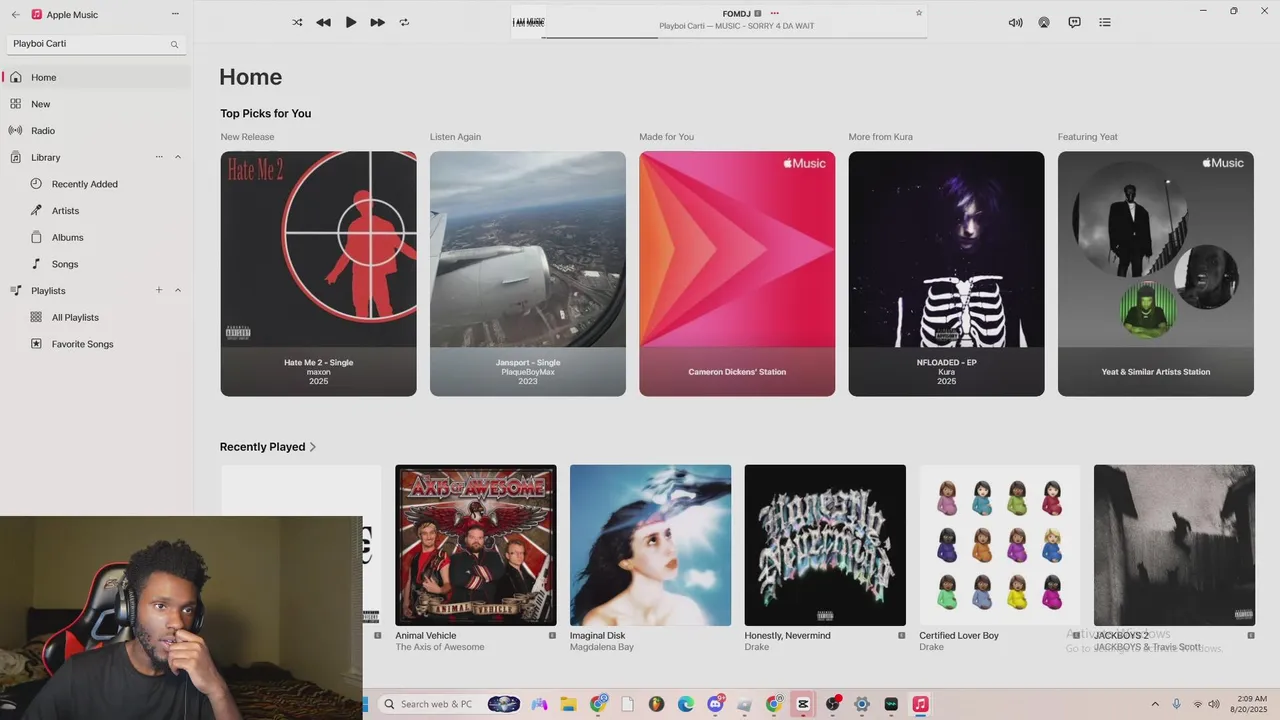Seek within the song progress bar
This screenshot has width=1280, height=720.
pyautogui.click(x=734, y=38)
